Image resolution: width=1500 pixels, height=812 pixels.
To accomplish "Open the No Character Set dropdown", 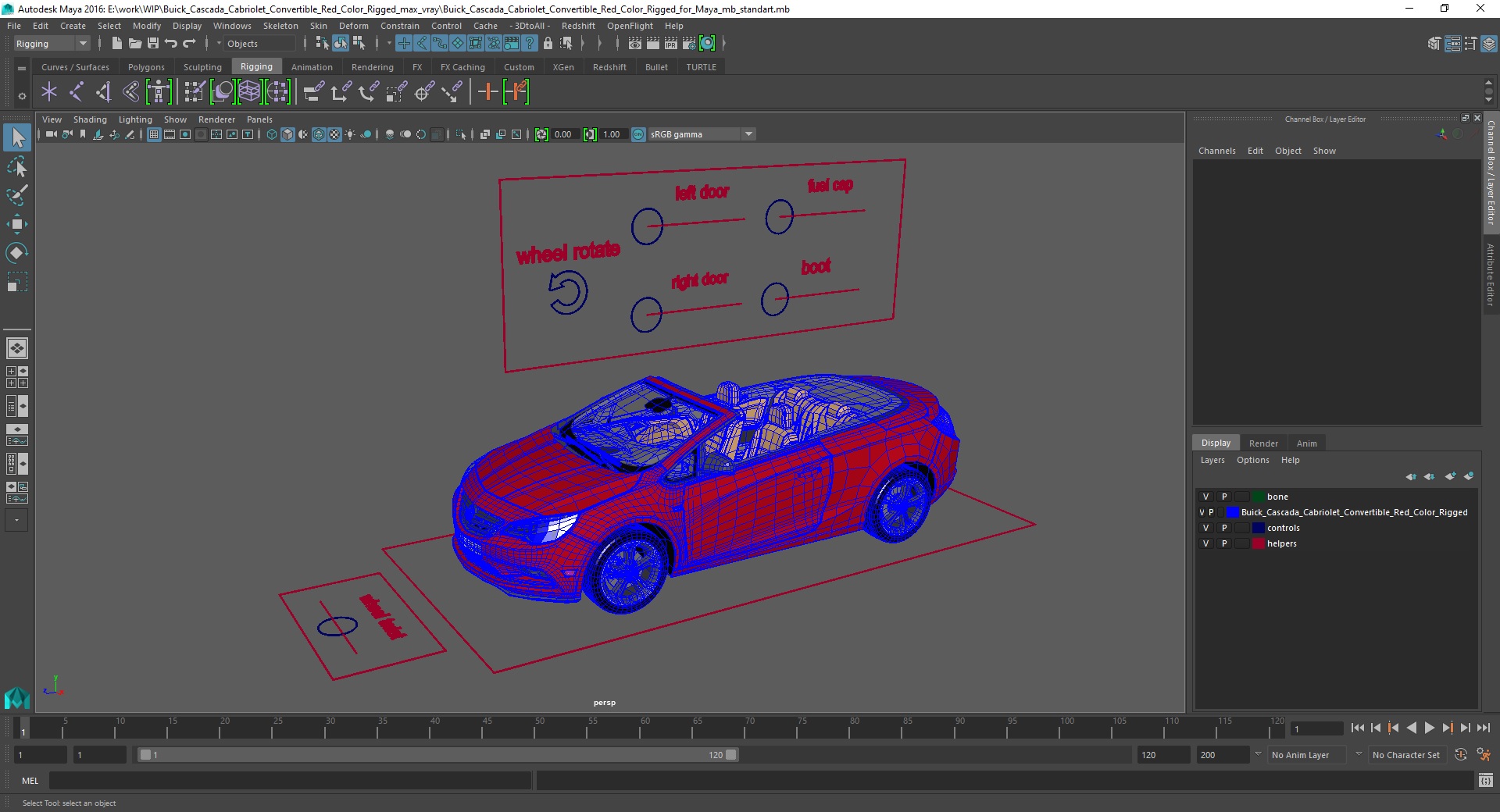I will click(x=1407, y=755).
